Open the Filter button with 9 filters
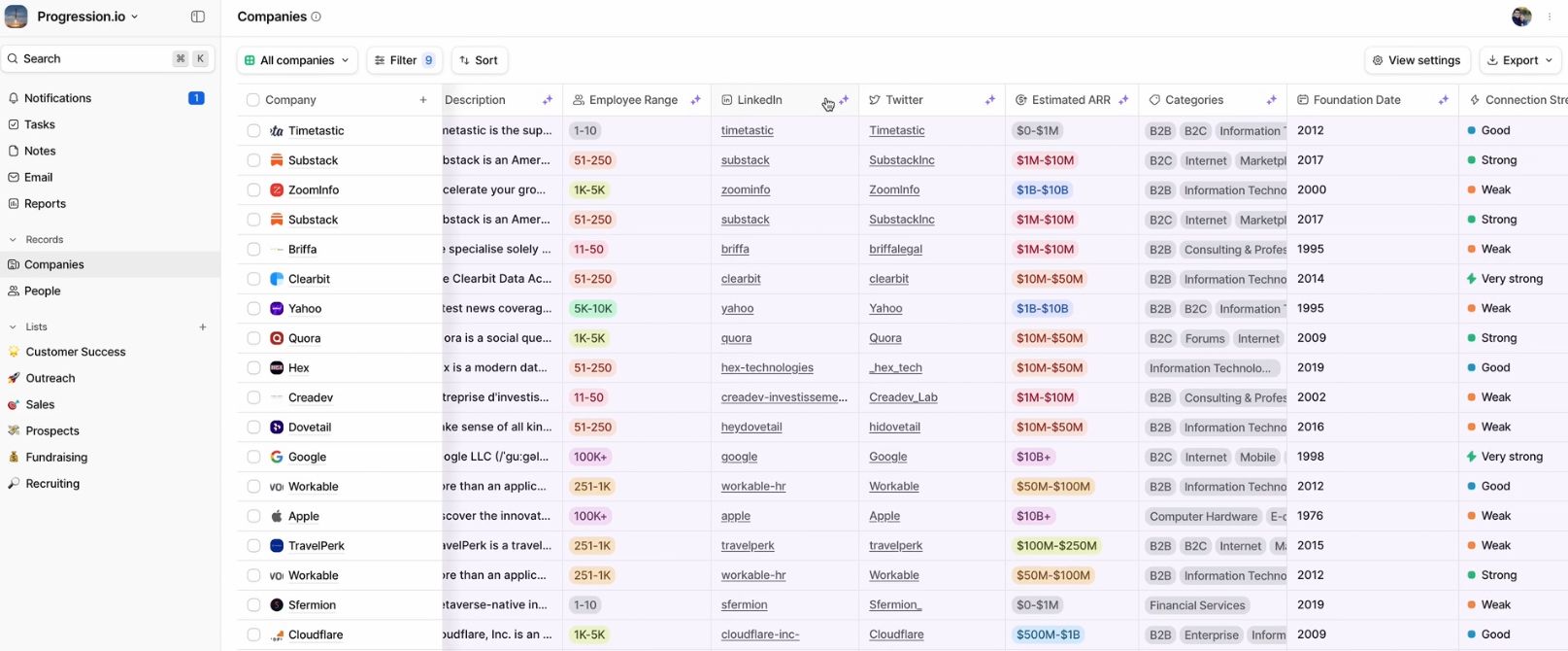Image resolution: width=1568 pixels, height=651 pixels. coord(404,60)
